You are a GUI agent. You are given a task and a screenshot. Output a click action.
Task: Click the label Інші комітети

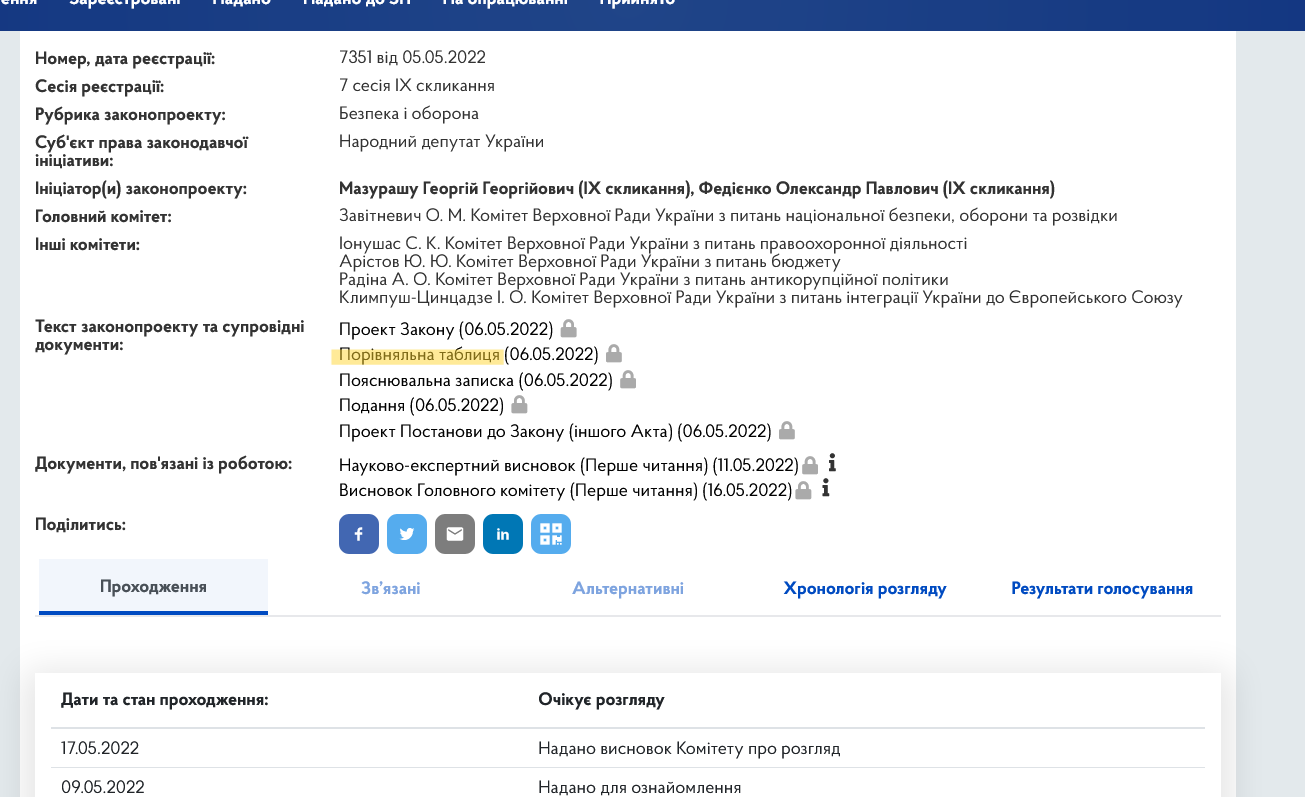coord(87,244)
